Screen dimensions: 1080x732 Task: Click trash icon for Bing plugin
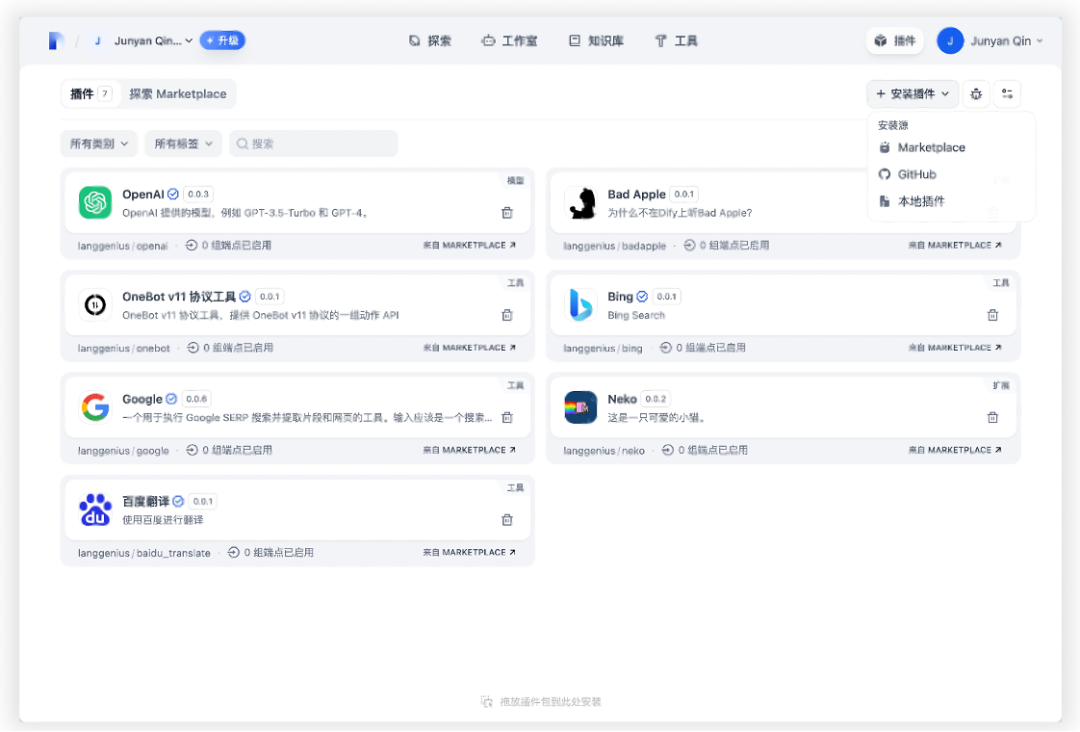pos(993,315)
